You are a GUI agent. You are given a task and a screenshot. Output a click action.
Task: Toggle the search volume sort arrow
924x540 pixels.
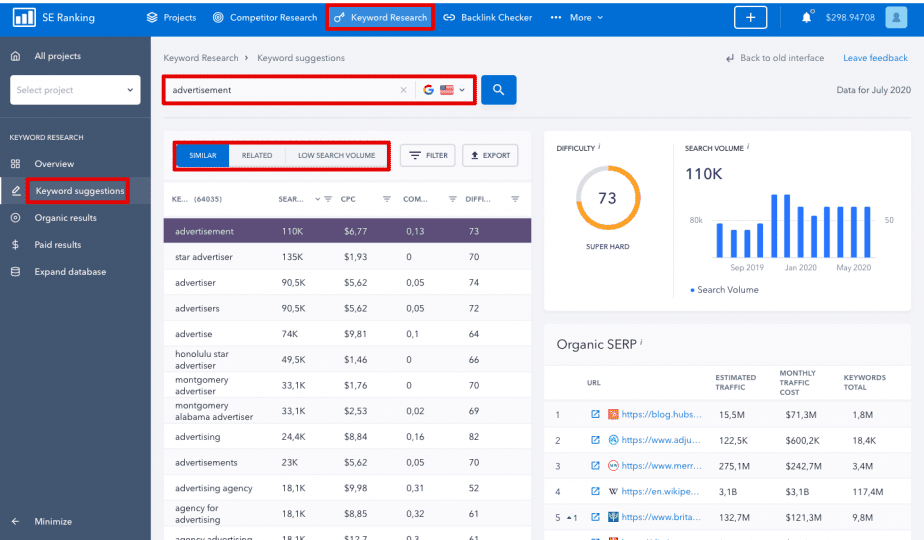(x=318, y=199)
